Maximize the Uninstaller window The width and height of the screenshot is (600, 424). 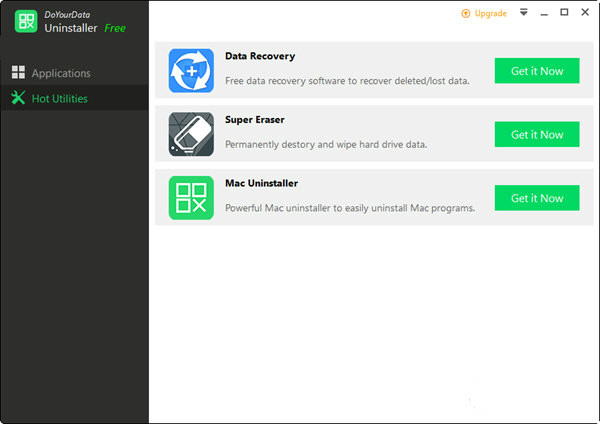pyautogui.click(x=564, y=12)
